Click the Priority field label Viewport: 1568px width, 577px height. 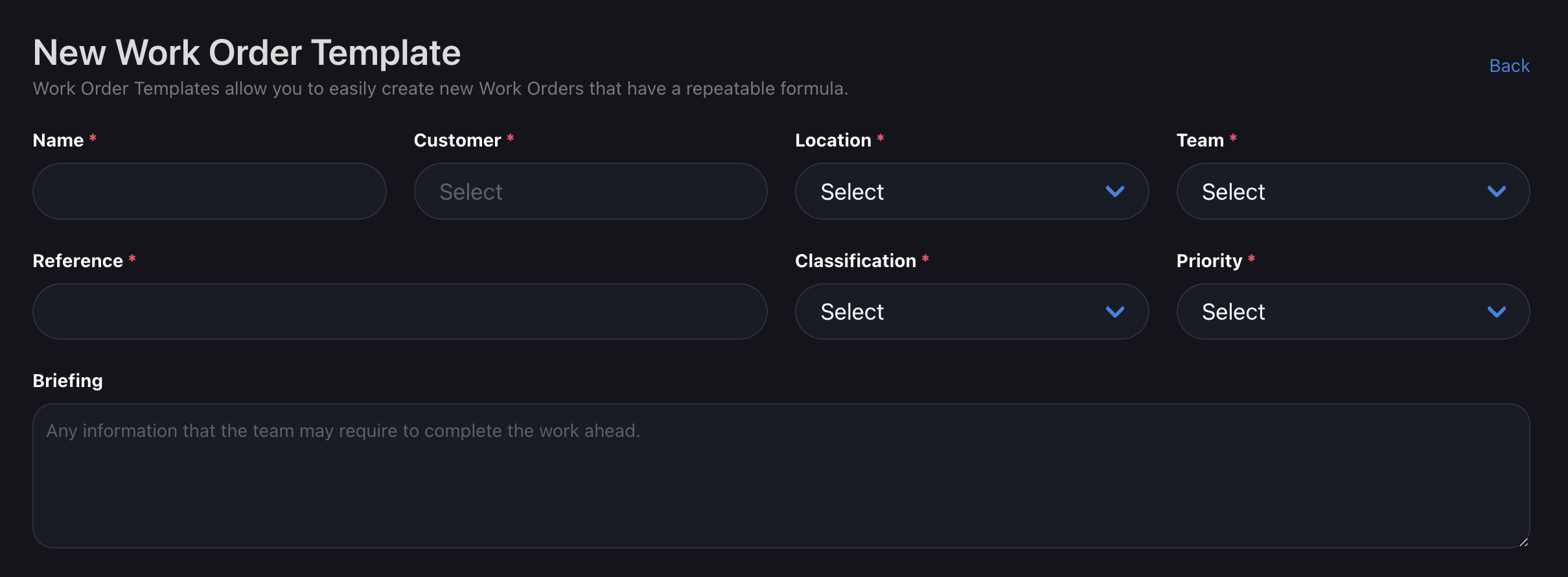tap(1209, 261)
